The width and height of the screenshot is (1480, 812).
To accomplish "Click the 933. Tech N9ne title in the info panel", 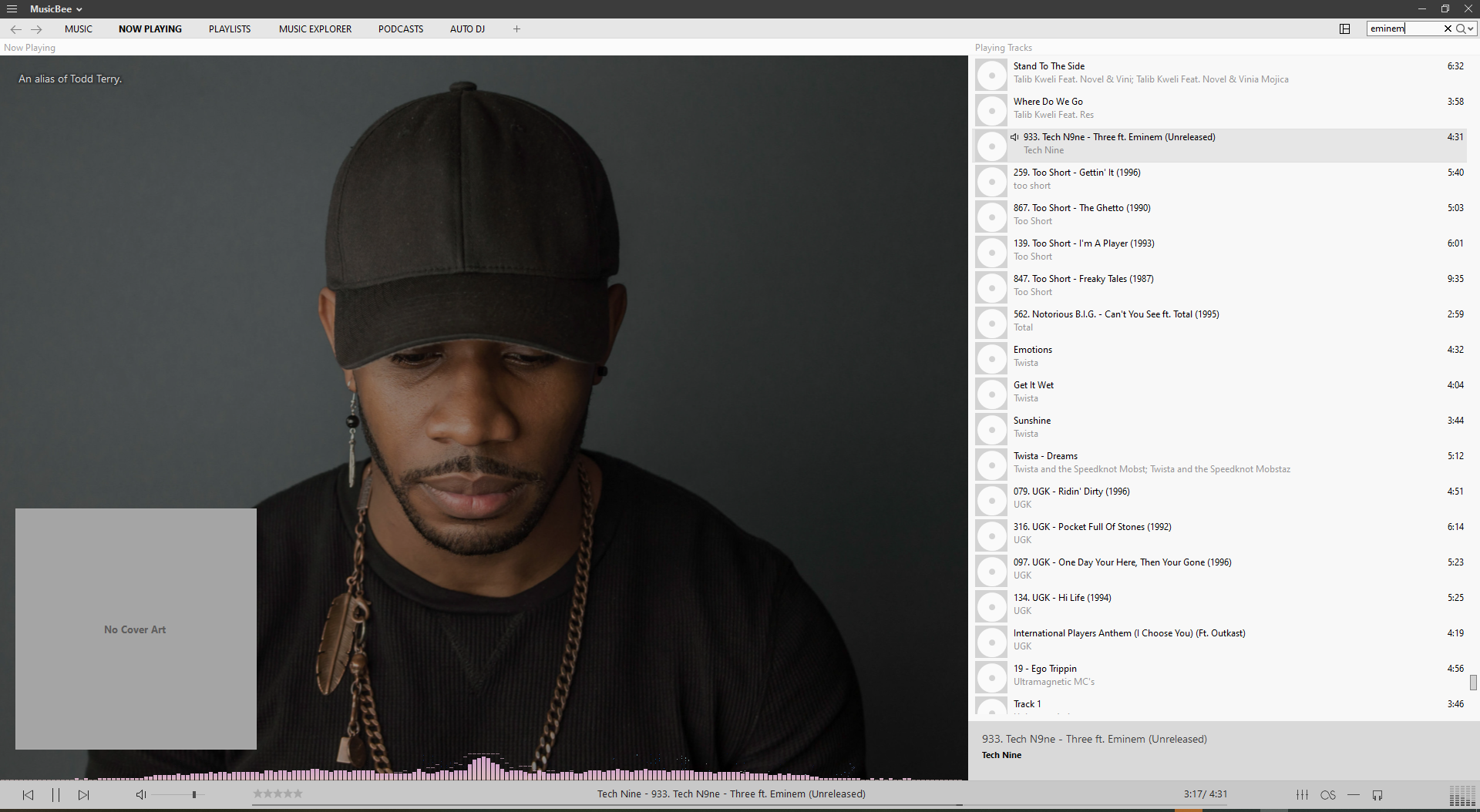I will point(1095,739).
